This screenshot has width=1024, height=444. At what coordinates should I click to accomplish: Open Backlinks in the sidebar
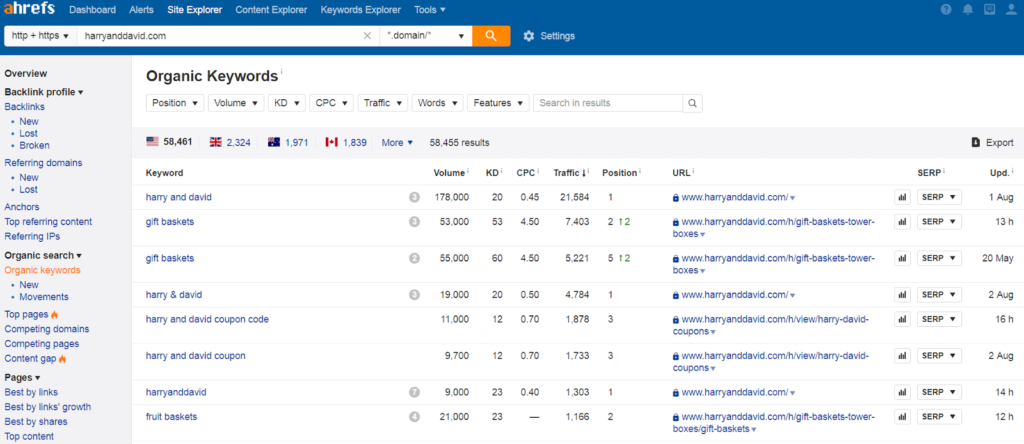click(x=25, y=106)
